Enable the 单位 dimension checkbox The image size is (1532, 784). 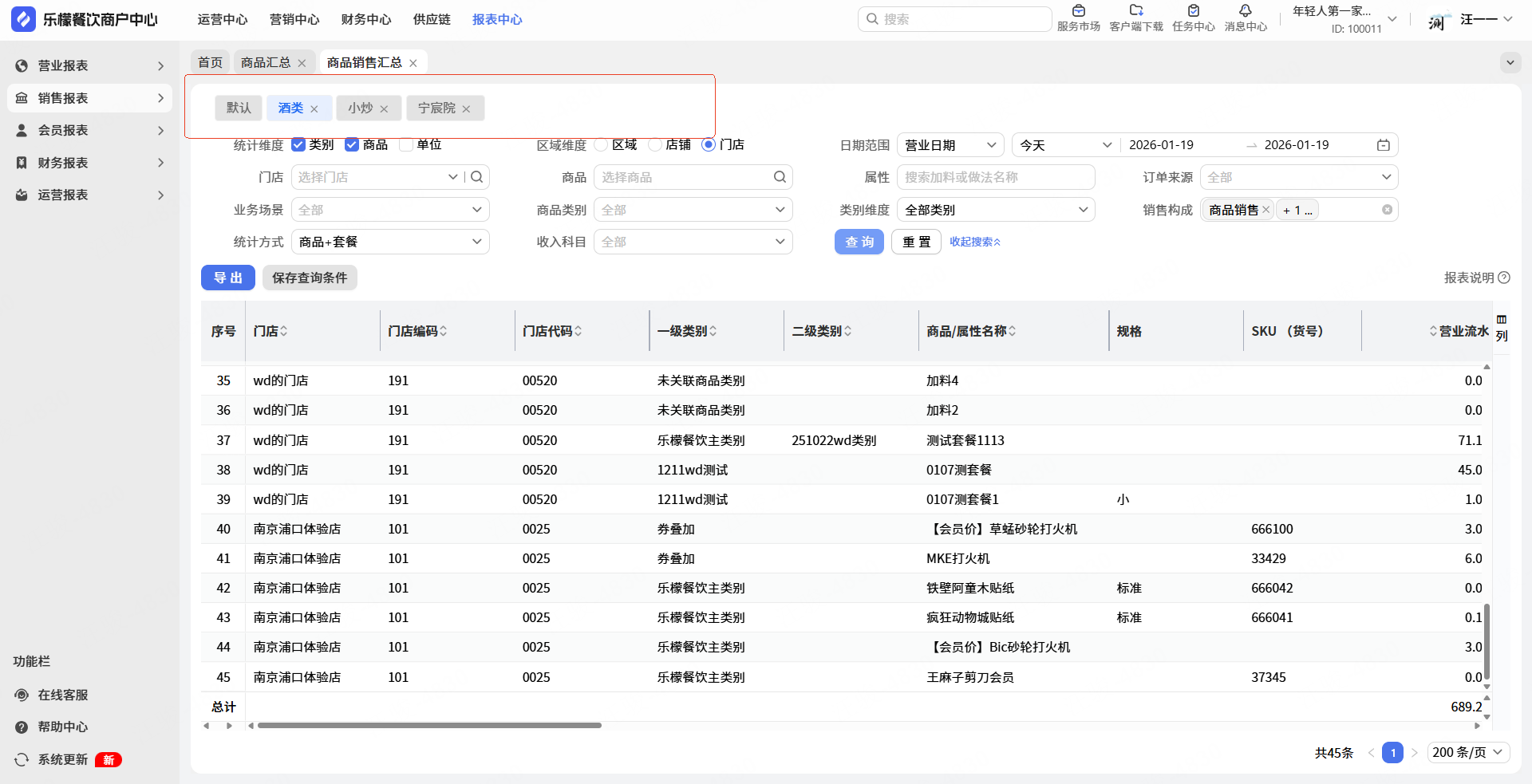tap(406, 144)
